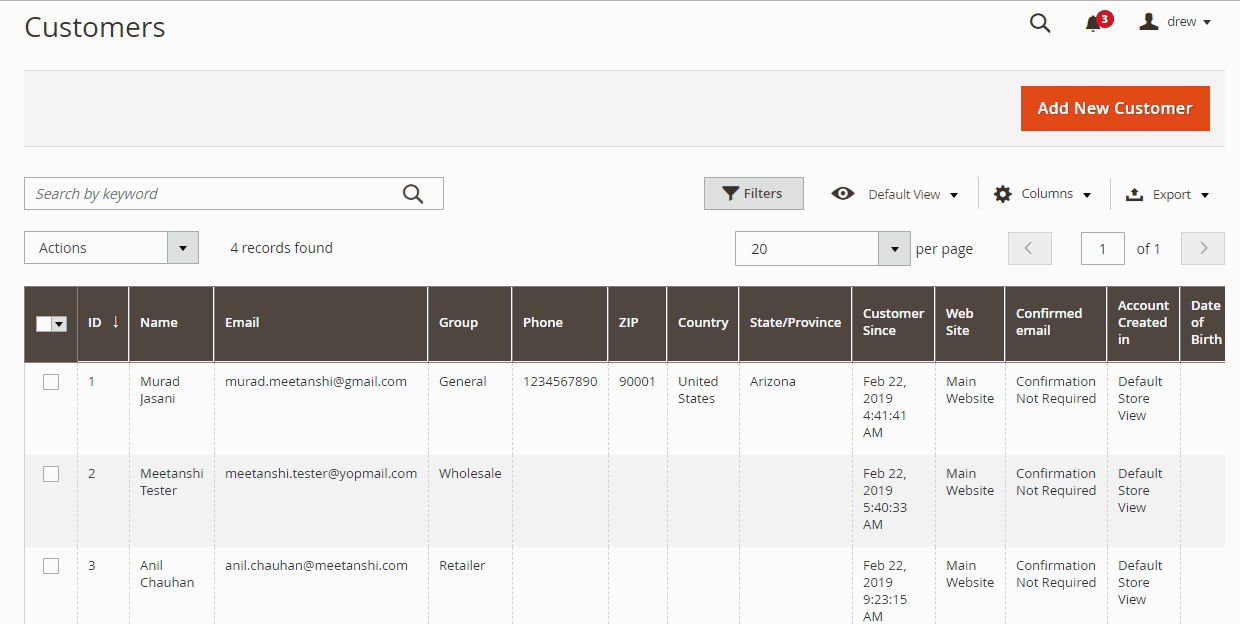
Task: Sort by Date of Birth column header
Action: [x=1204, y=323]
